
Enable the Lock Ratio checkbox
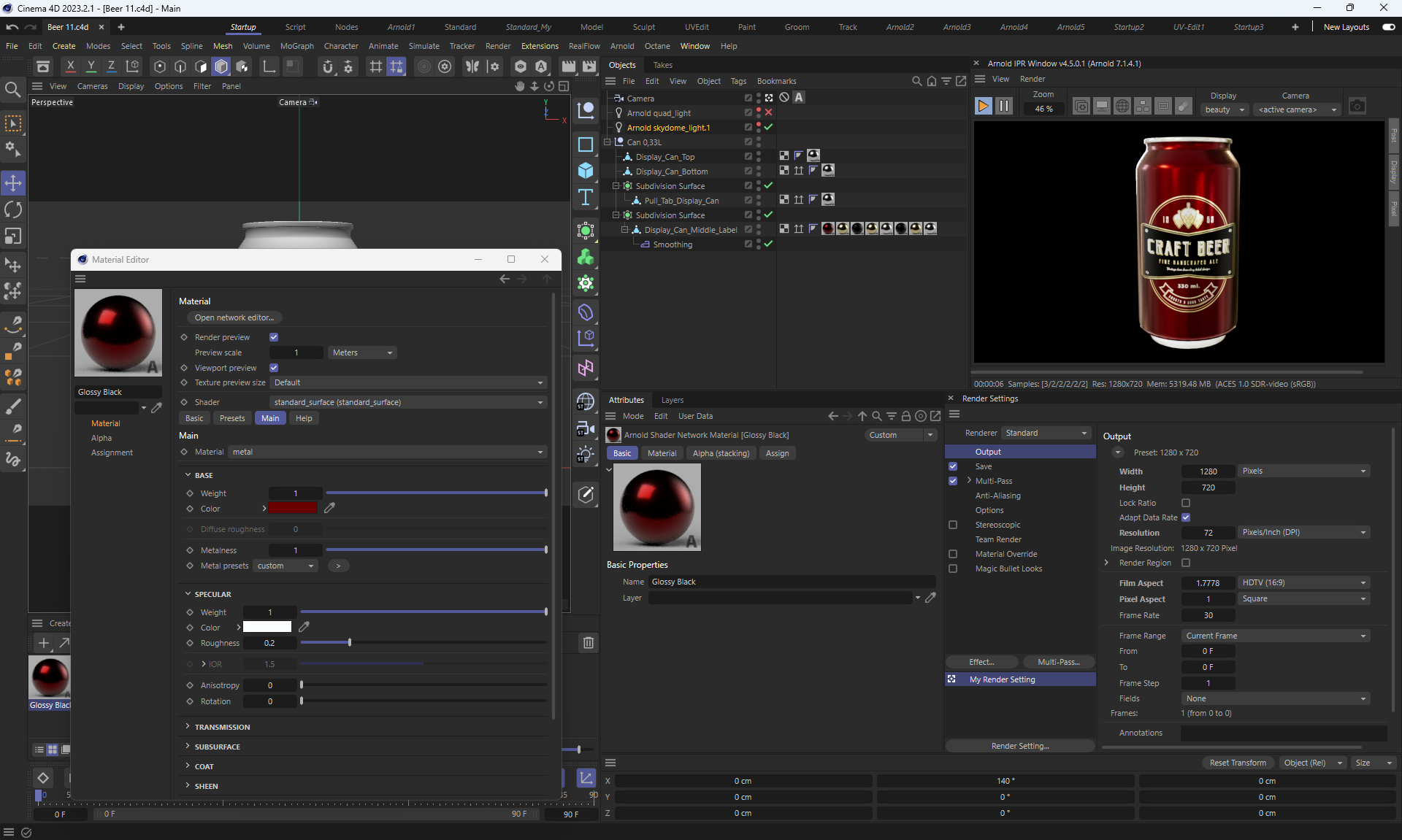pyautogui.click(x=1186, y=503)
